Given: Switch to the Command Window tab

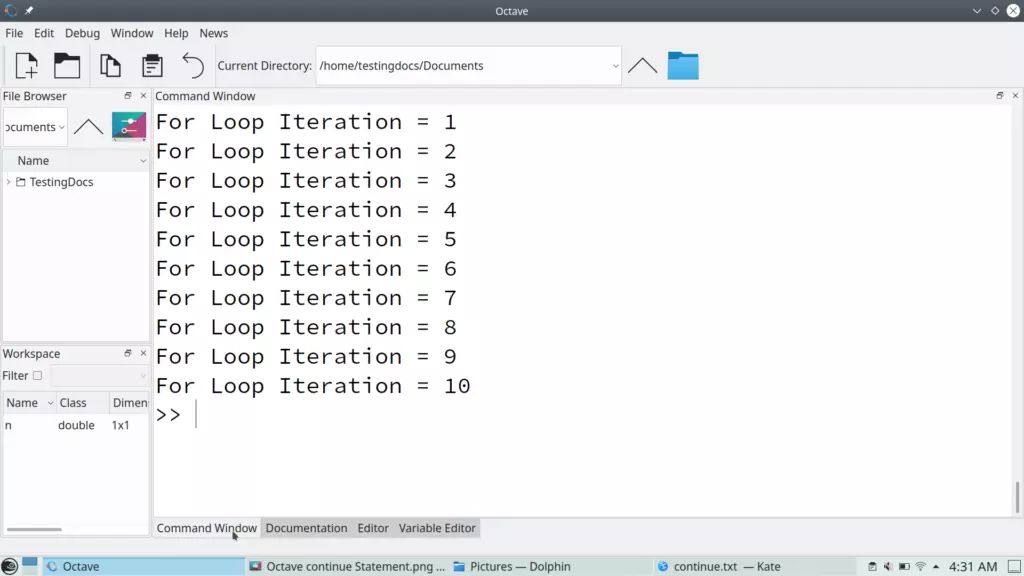Looking at the screenshot, I should [x=206, y=528].
